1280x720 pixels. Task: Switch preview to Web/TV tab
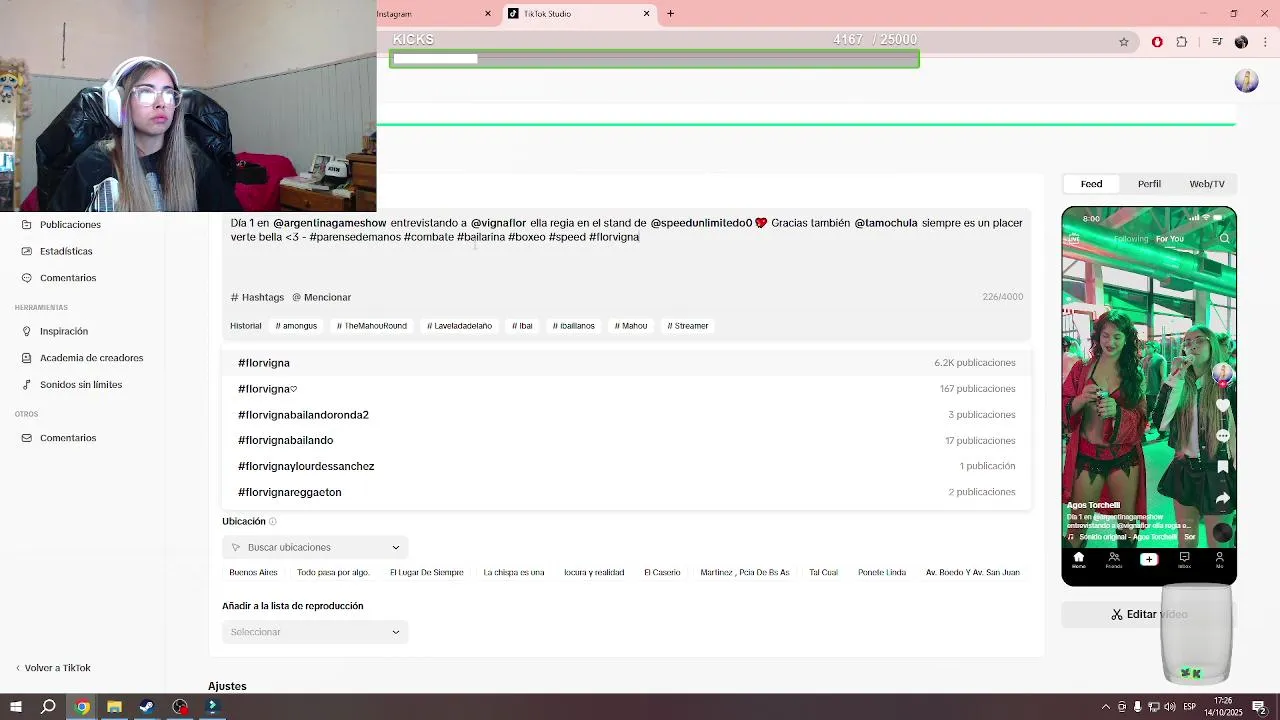click(x=1207, y=184)
